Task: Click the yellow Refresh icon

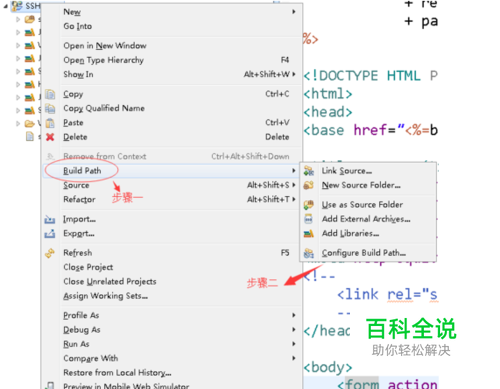Action: 50,253
